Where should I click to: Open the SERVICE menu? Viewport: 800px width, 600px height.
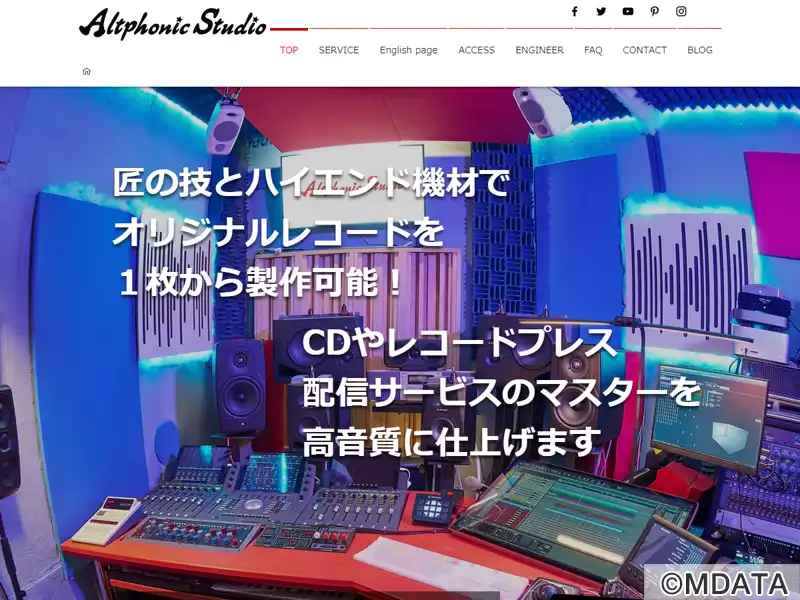click(x=339, y=50)
